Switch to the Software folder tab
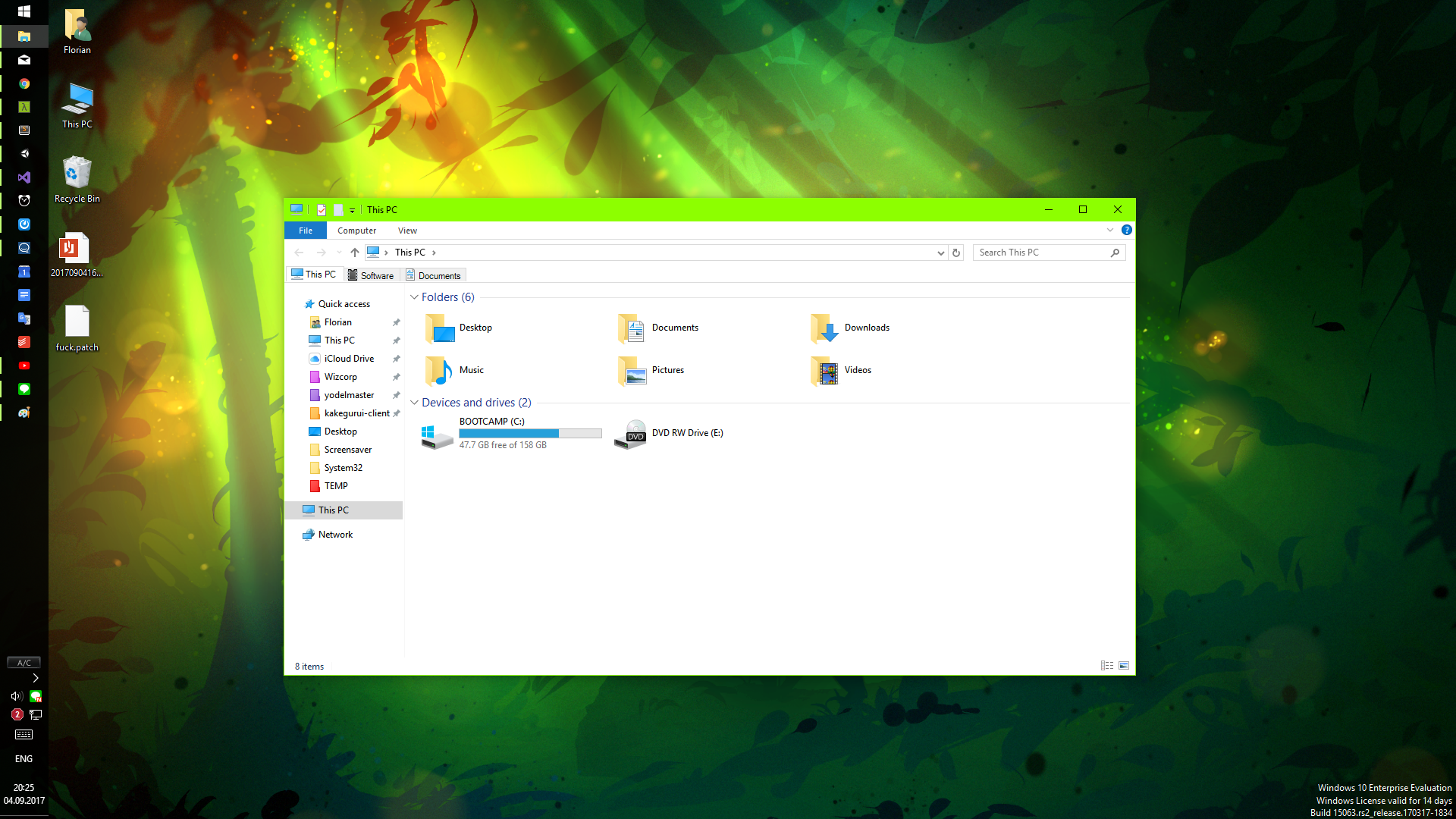1456x819 pixels. 372,275
